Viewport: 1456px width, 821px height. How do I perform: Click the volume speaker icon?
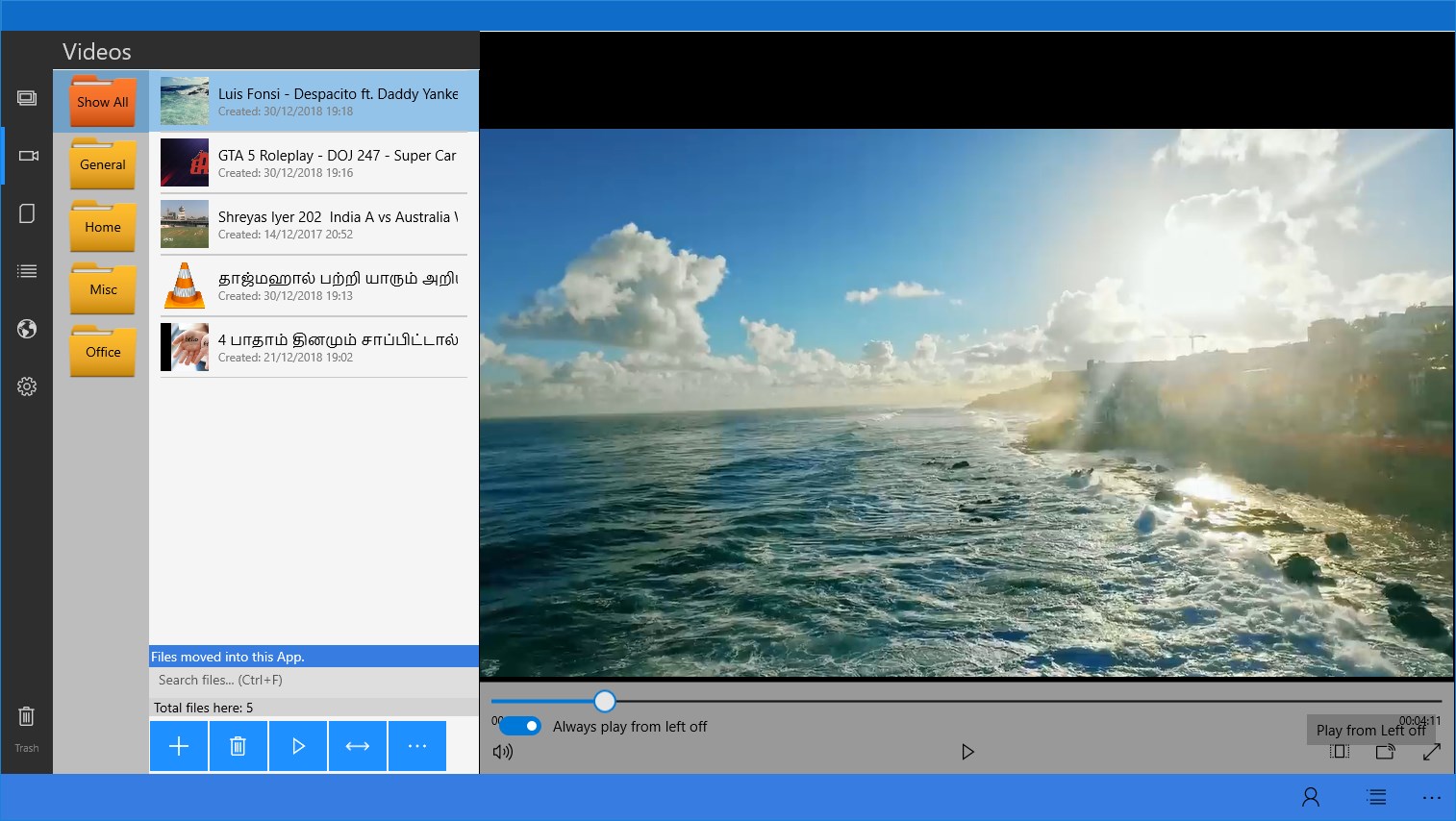[502, 752]
